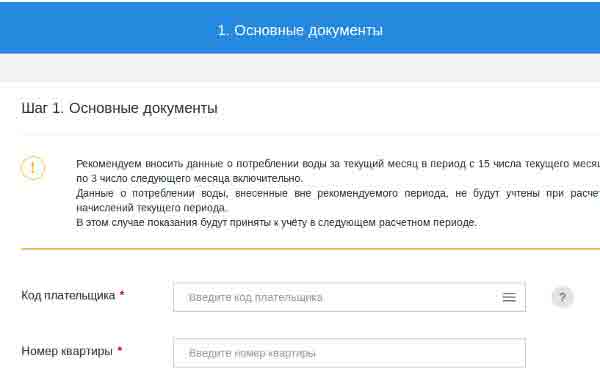Focus the 'Введите номер квартиры' input field

point(349,353)
